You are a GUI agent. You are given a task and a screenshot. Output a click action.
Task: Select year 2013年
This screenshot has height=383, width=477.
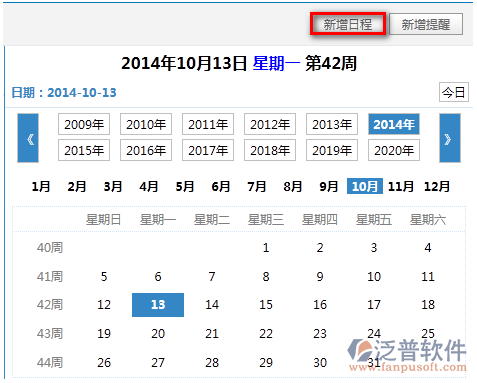point(332,124)
